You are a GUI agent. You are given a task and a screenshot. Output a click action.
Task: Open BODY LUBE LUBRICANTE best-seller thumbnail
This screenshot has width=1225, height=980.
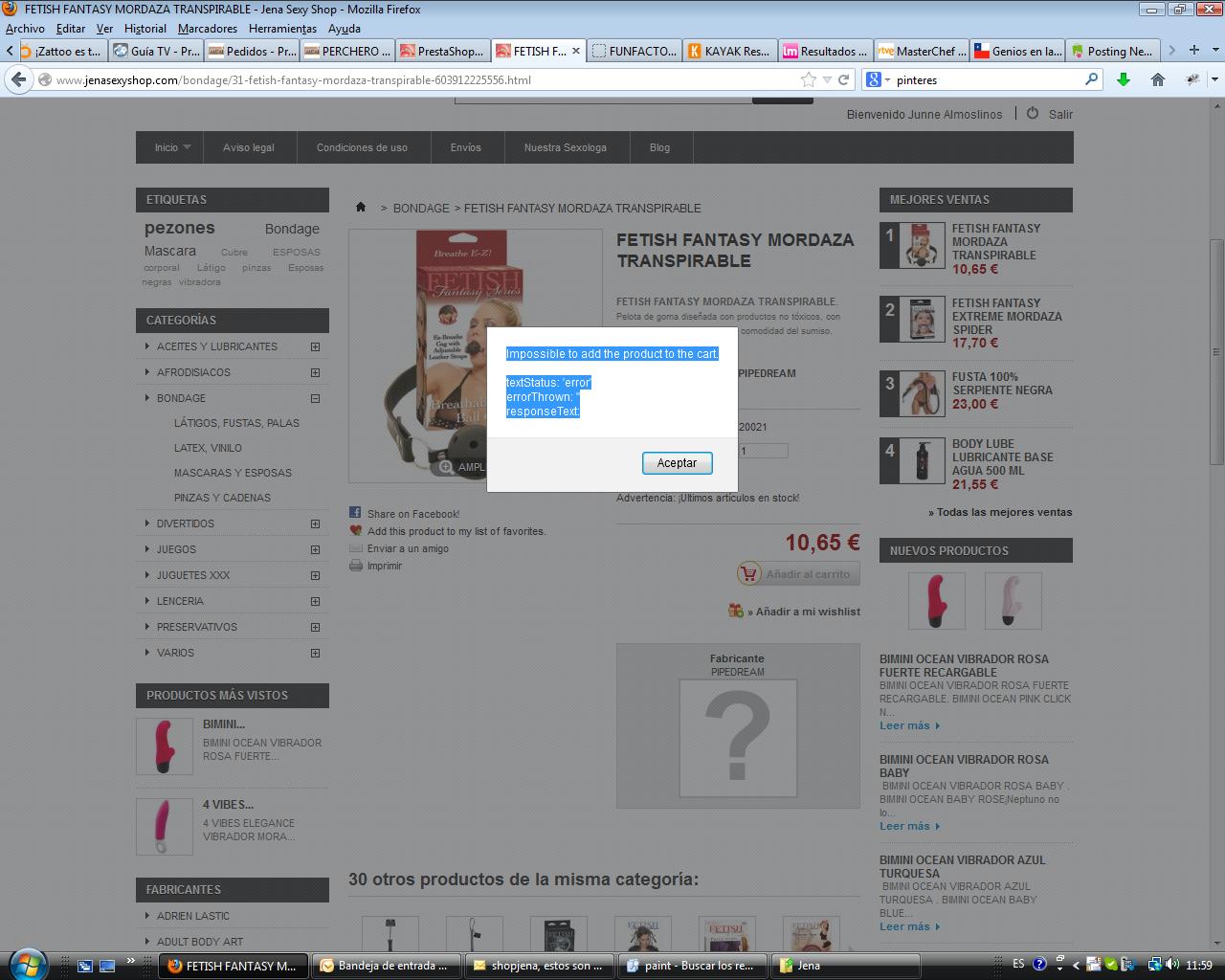[x=923, y=459]
